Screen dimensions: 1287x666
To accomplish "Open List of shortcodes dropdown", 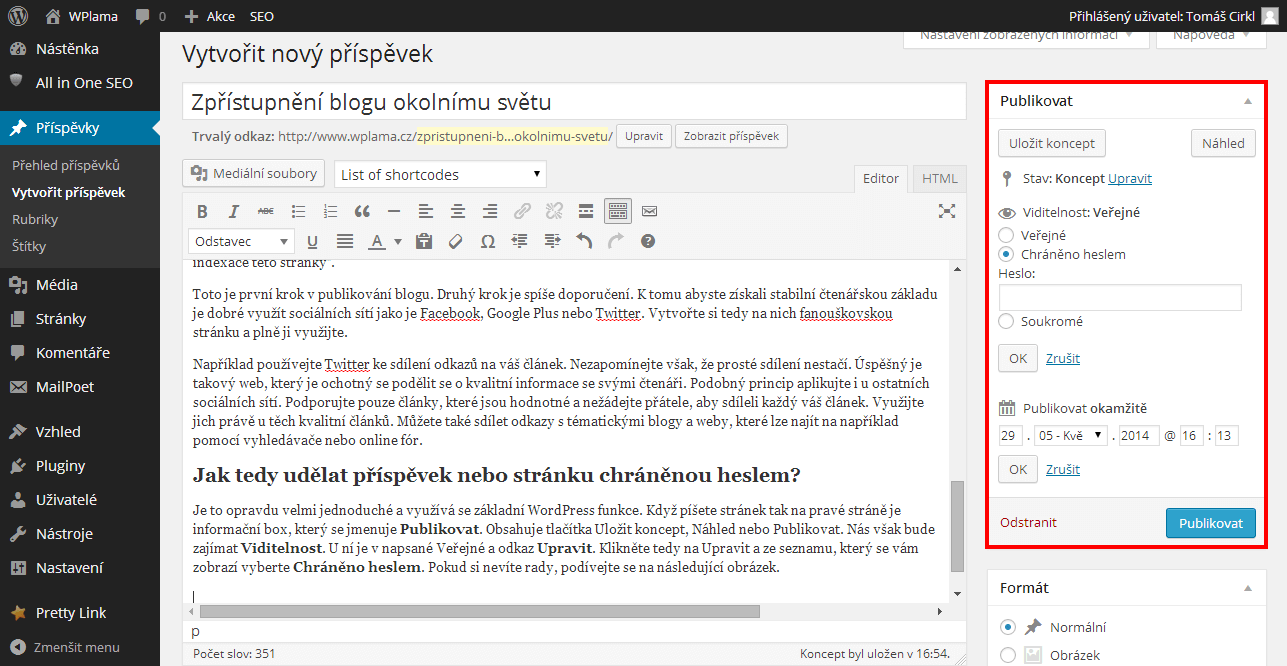I will click(441, 174).
